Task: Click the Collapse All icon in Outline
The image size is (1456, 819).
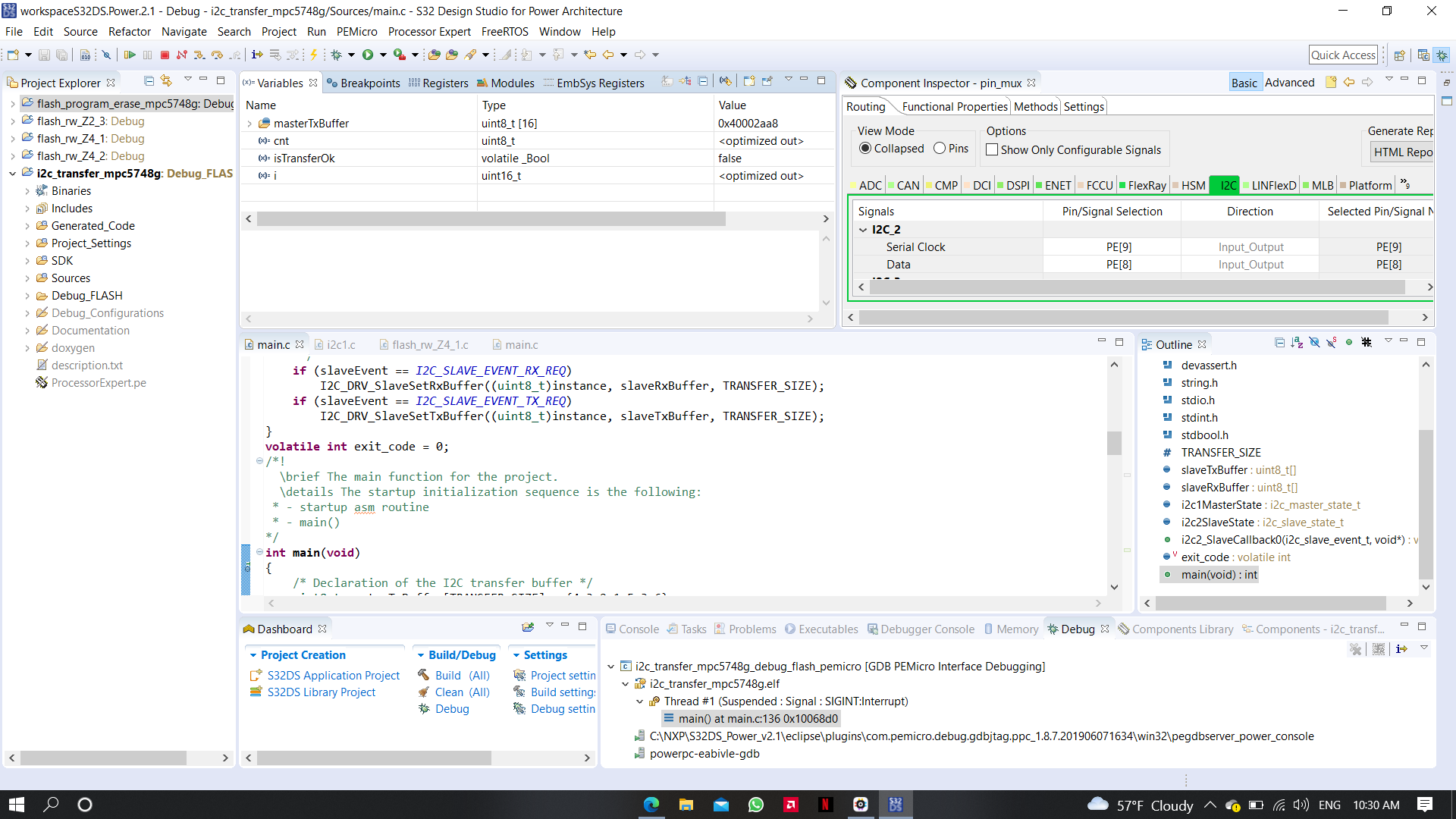Action: pos(1279,343)
